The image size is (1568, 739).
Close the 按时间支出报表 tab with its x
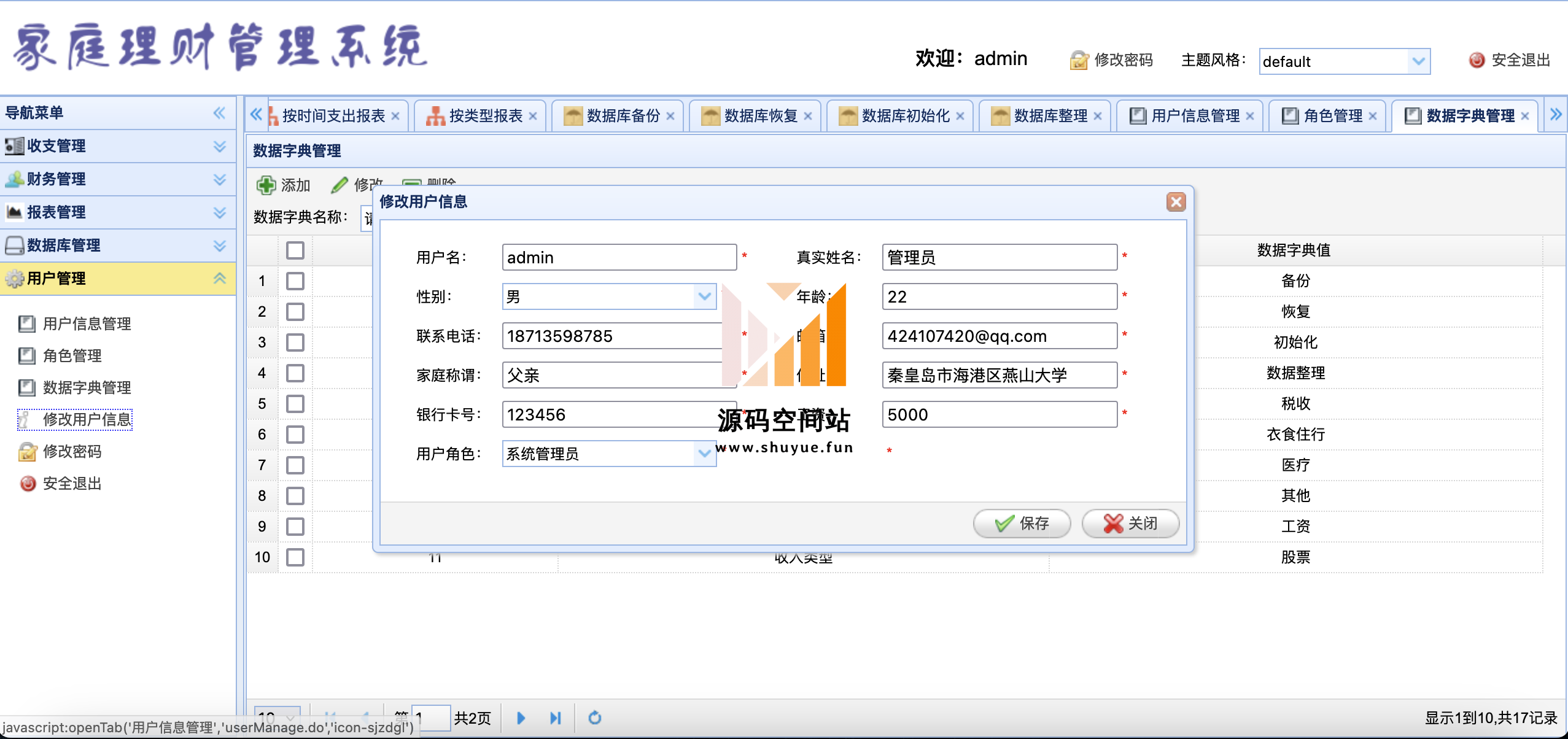(x=395, y=116)
